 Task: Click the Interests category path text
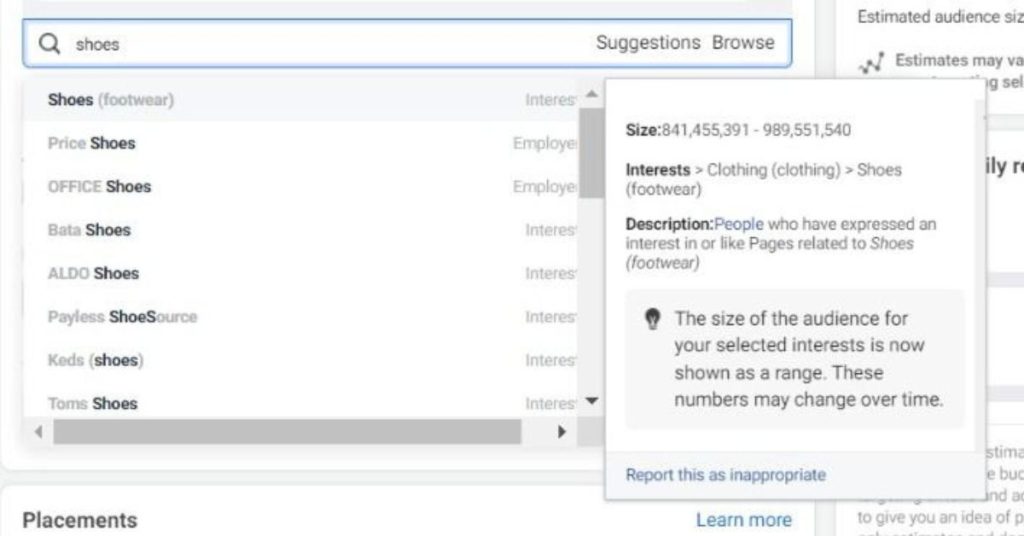pyautogui.click(x=763, y=179)
